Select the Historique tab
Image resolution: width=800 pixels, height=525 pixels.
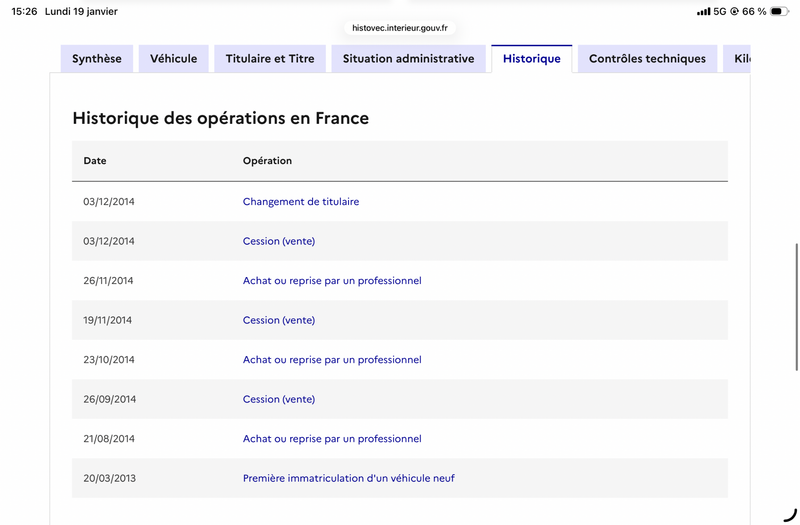531,59
